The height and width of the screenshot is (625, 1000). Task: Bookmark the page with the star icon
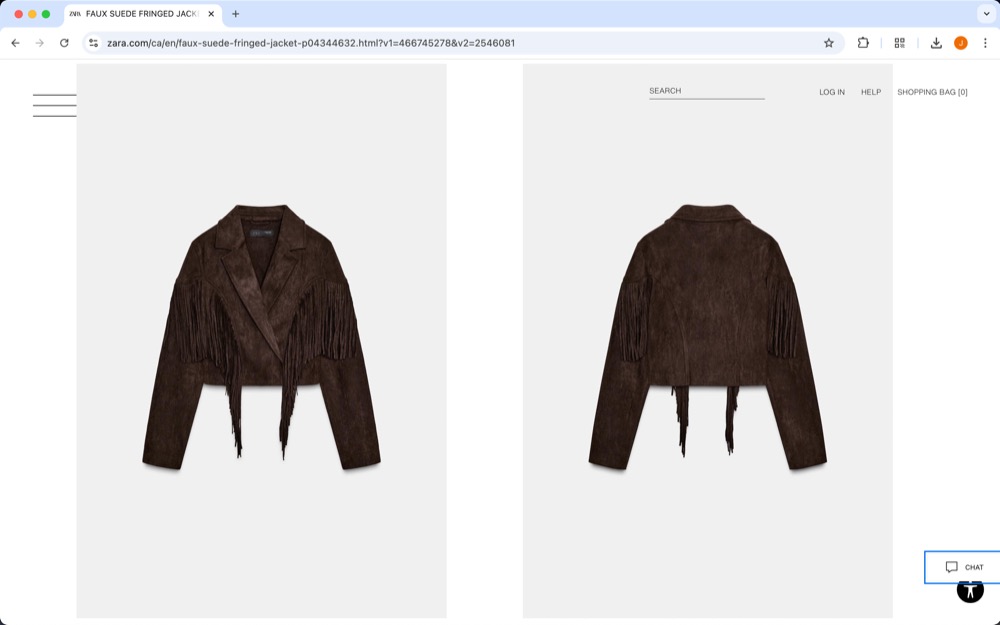pos(829,43)
